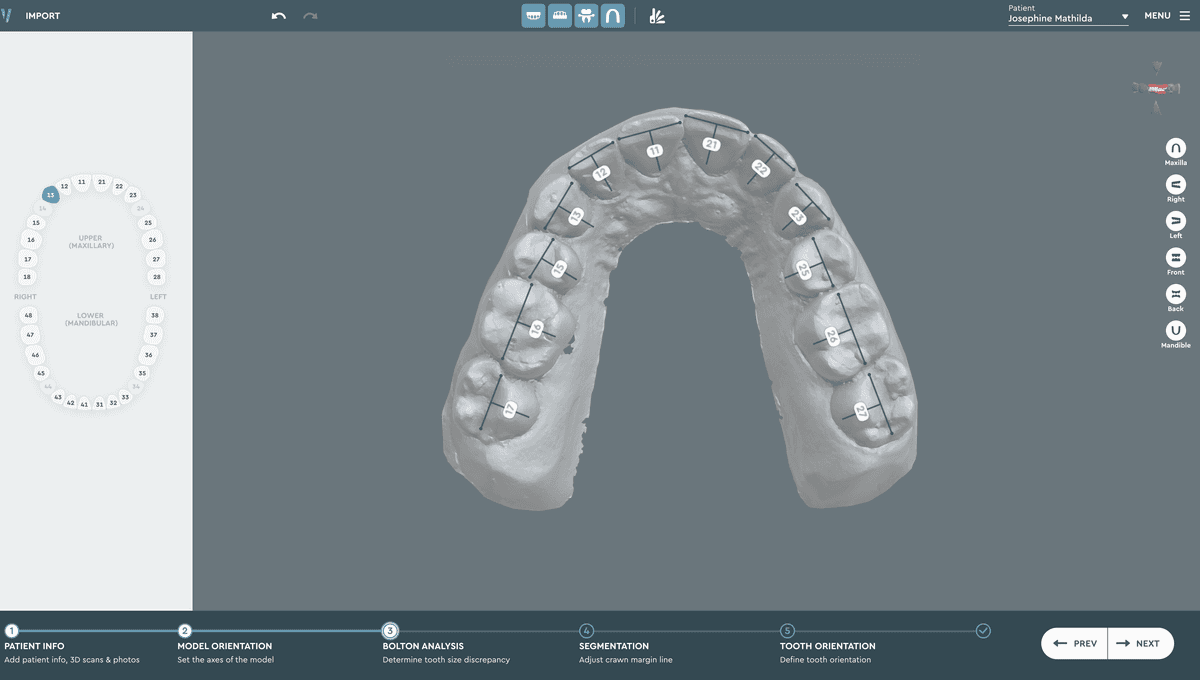The width and height of the screenshot is (1200, 680).
Task: Switch to Mandible view
Action: 1175,331
